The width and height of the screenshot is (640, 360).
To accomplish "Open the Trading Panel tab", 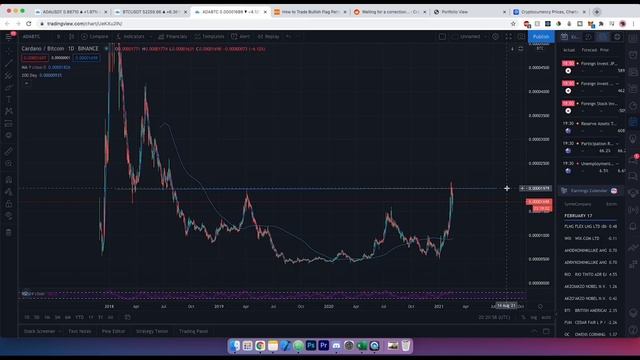I will (193, 331).
